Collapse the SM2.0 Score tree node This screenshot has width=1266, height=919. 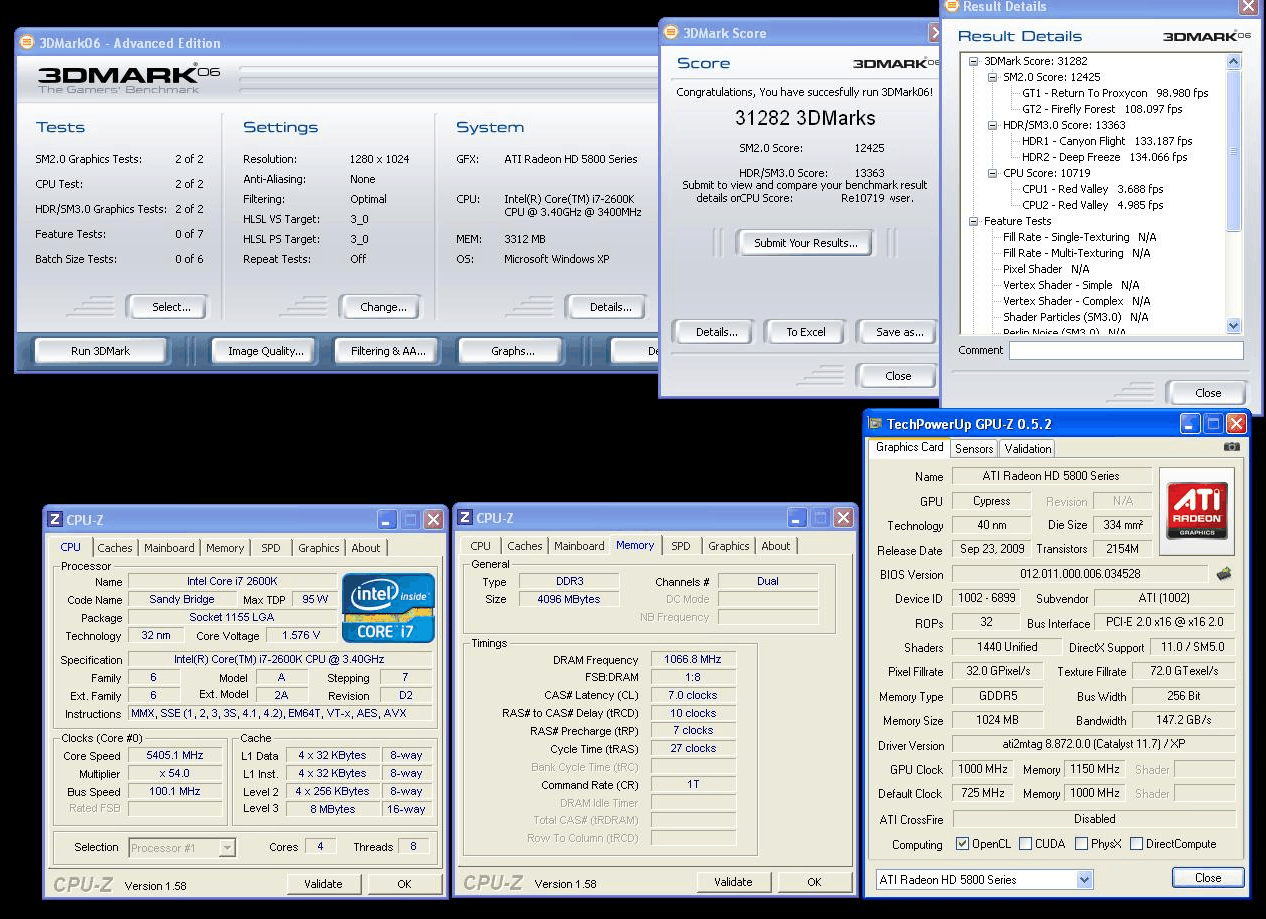pyautogui.click(x=992, y=77)
